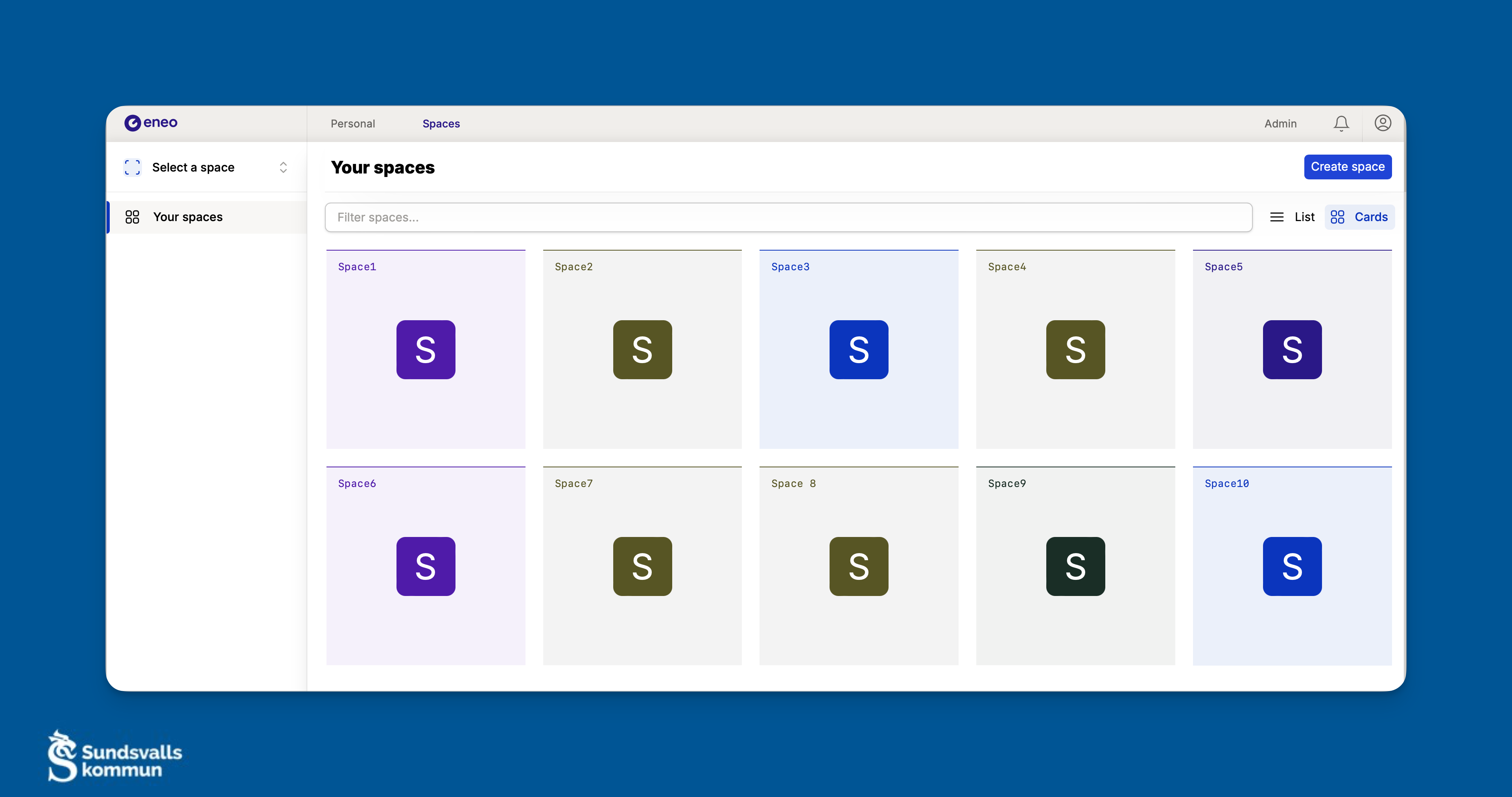Click the Space5 dark indigo S icon
This screenshot has width=1512, height=797.
pyautogui.click(x=1292, y=349)
